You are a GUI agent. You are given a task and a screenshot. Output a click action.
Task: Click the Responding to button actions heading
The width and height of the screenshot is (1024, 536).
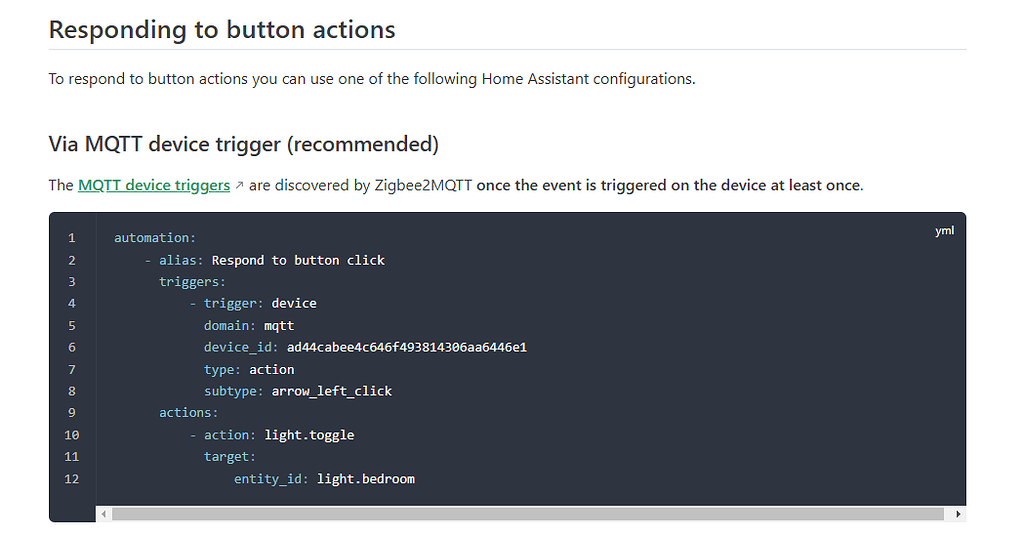[222, 30]
